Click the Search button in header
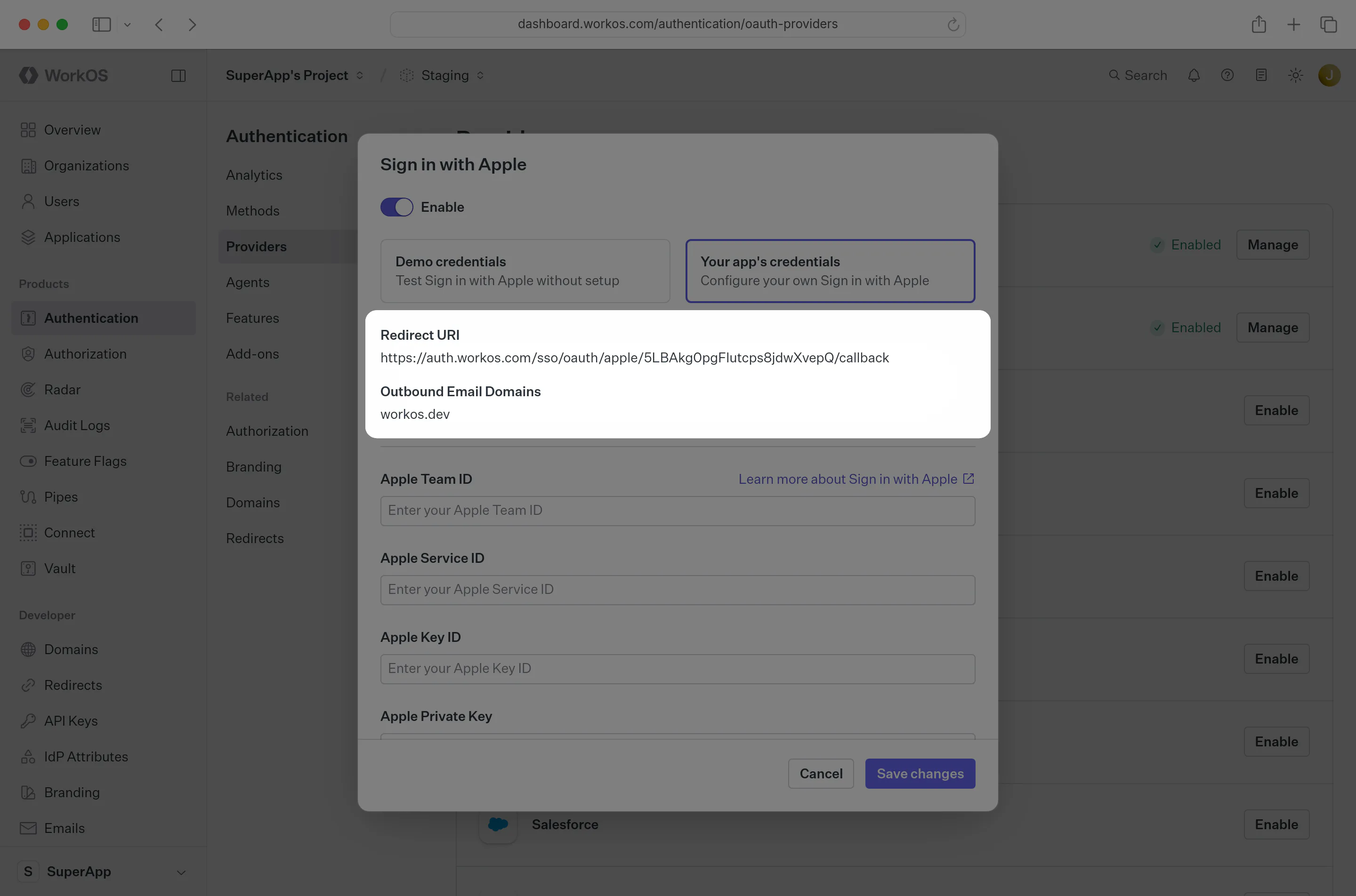The height and width of the screenshot is (896, 1356). 1138,75
